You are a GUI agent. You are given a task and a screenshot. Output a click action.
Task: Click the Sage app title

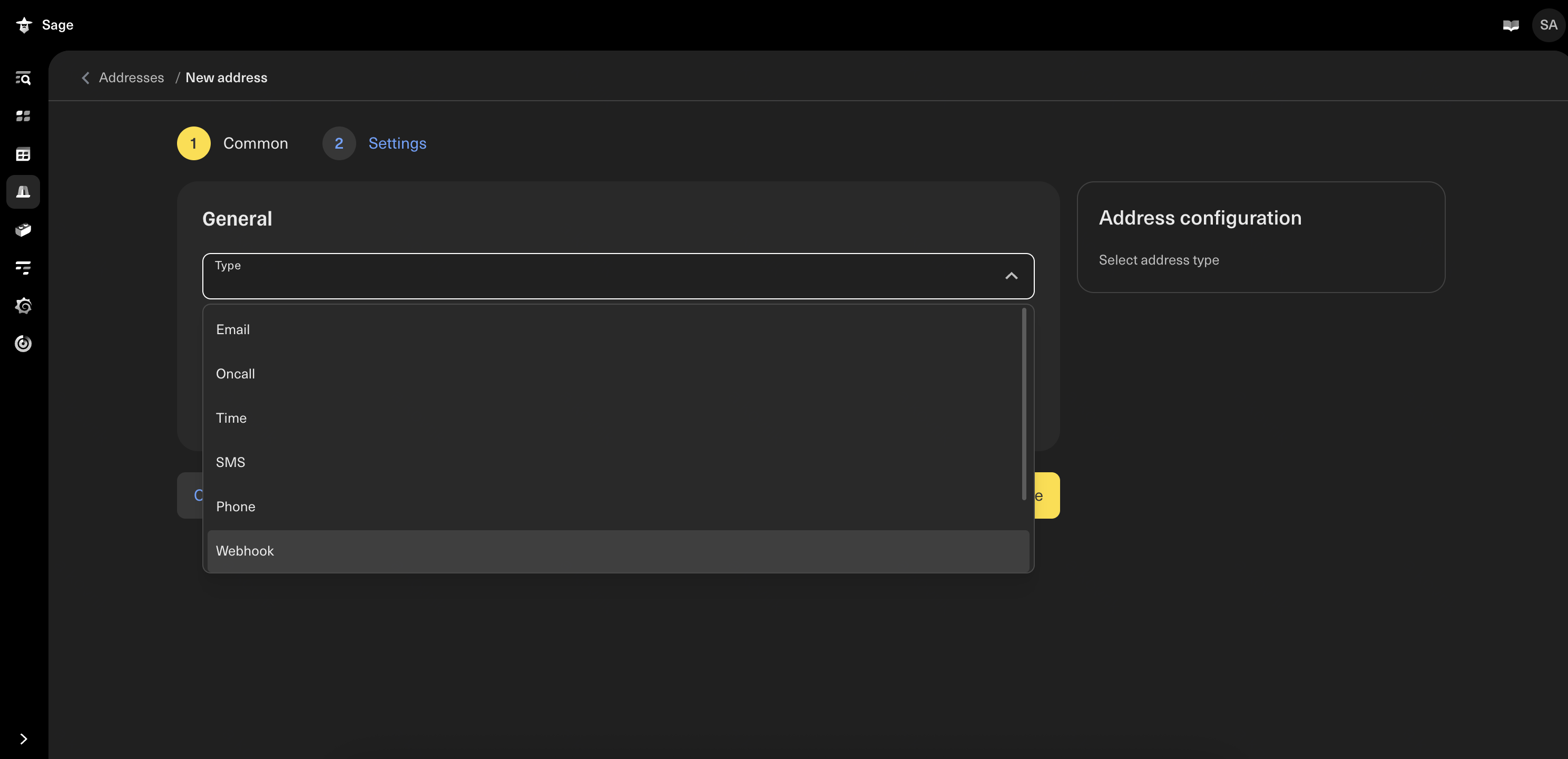[x=58, y=25]
